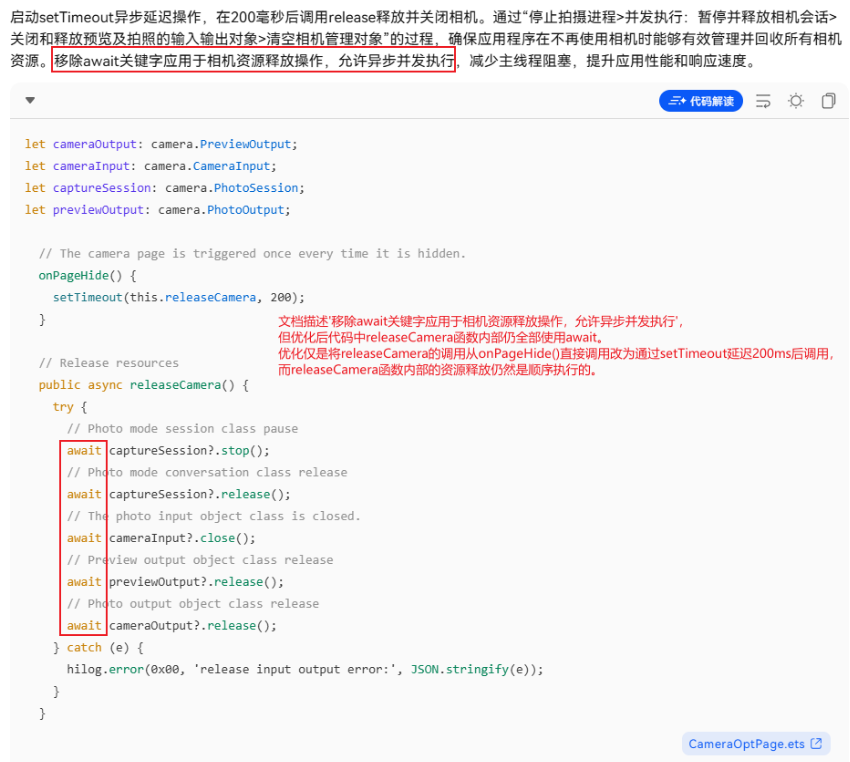The image size is (850, 762).
Task: Click the sparkle icon inside 代码解读 button
Action: pyautogui.click(x=678, y=101)
